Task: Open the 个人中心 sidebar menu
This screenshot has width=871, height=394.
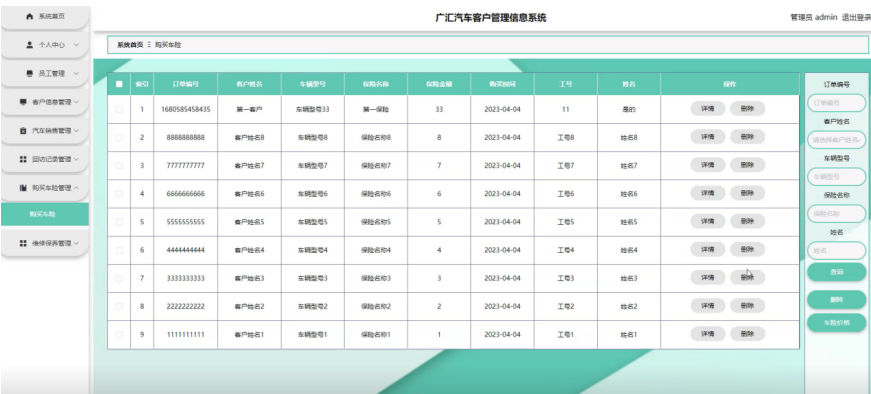Action: [x=44, y=45]
